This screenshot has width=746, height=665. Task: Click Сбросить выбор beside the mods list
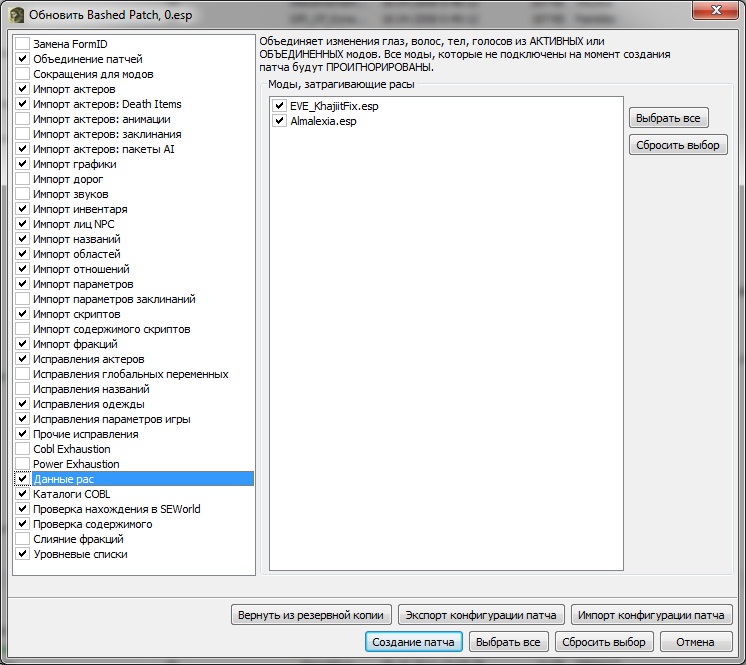click(x=678, y=145)
